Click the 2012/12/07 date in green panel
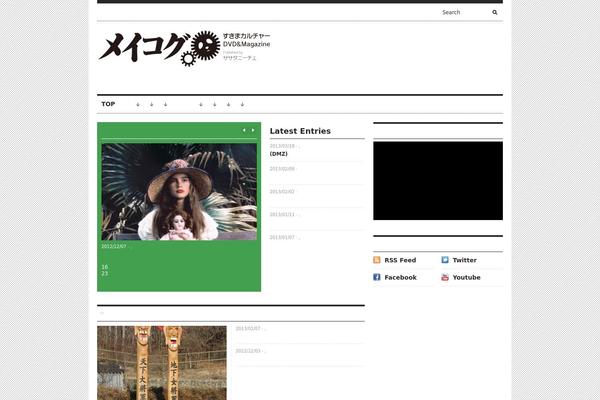 click(114, 247)
